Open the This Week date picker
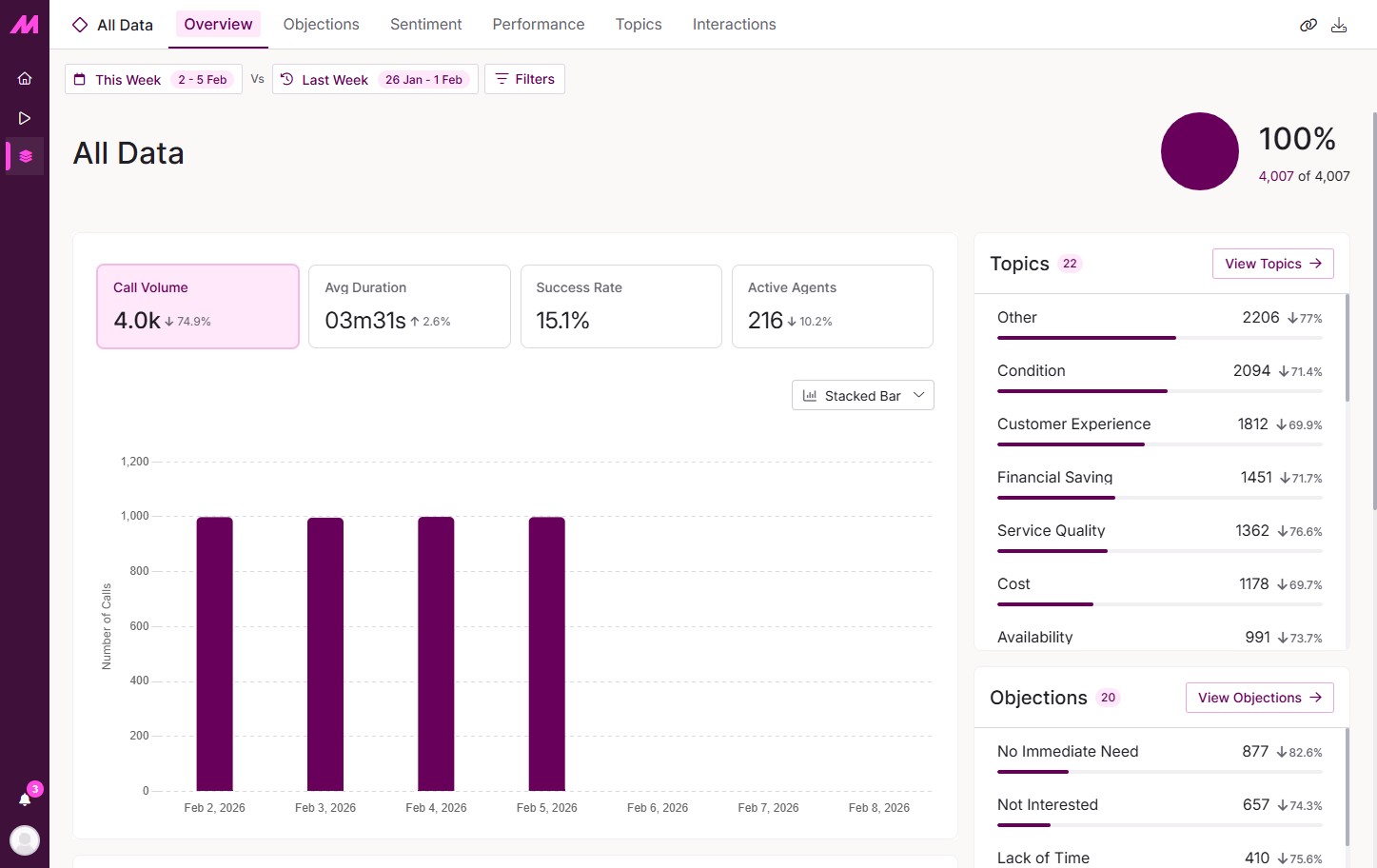Image resolution: width=1377 pixels, height=868 pixels. click(x=153, y=79)
